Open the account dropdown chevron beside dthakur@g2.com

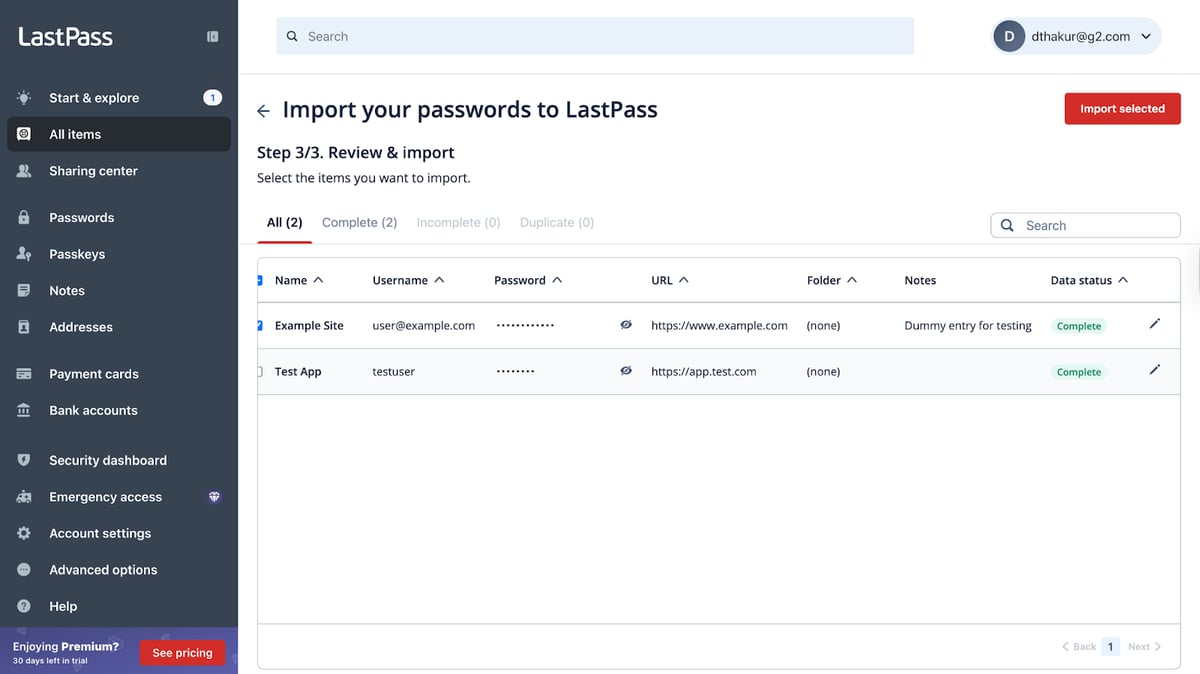pyautogui.click(x=1146, y=37)
